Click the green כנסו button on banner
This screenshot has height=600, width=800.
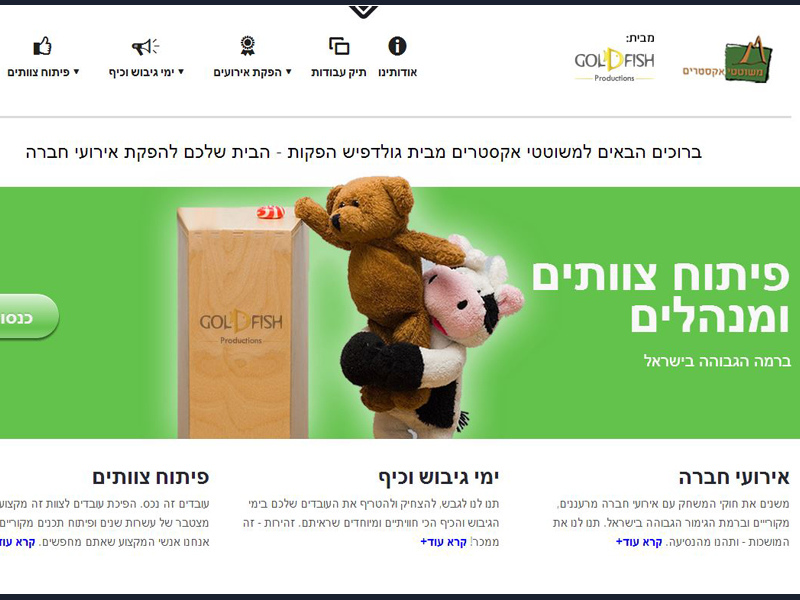(x=28, y=317)
